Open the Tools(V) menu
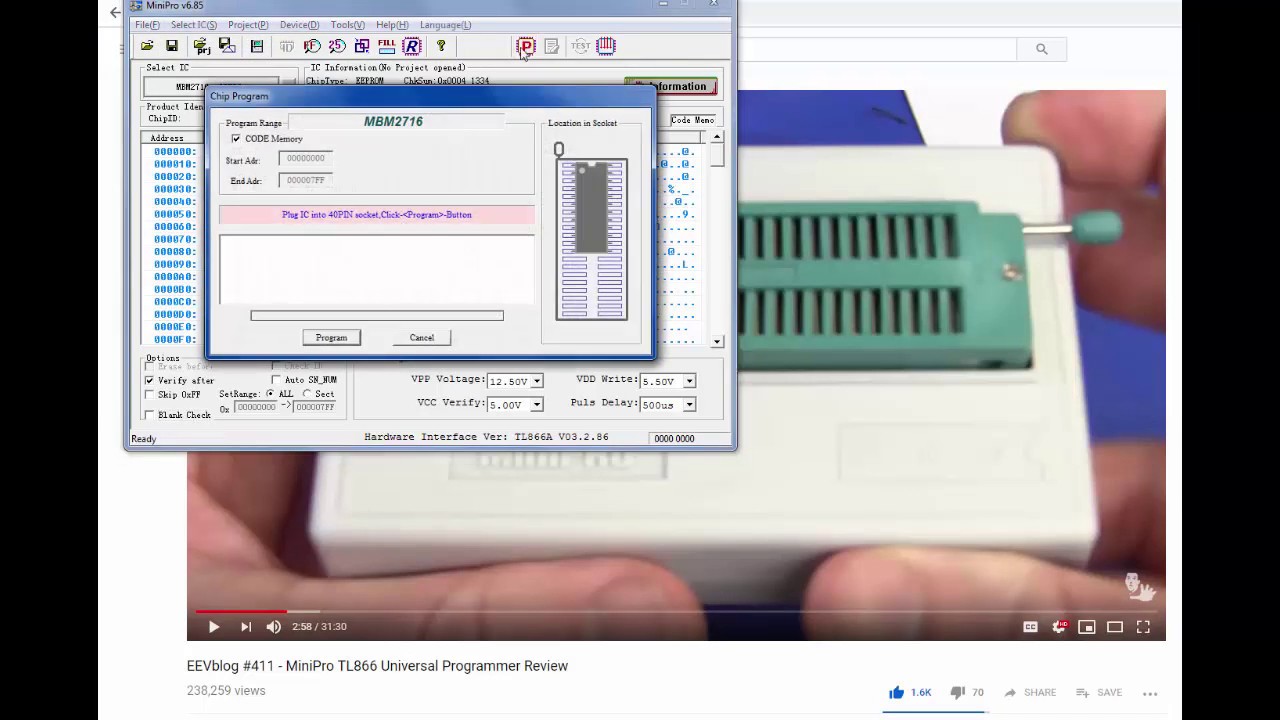Screen dimensions: 1280x720 click(347, 25)
